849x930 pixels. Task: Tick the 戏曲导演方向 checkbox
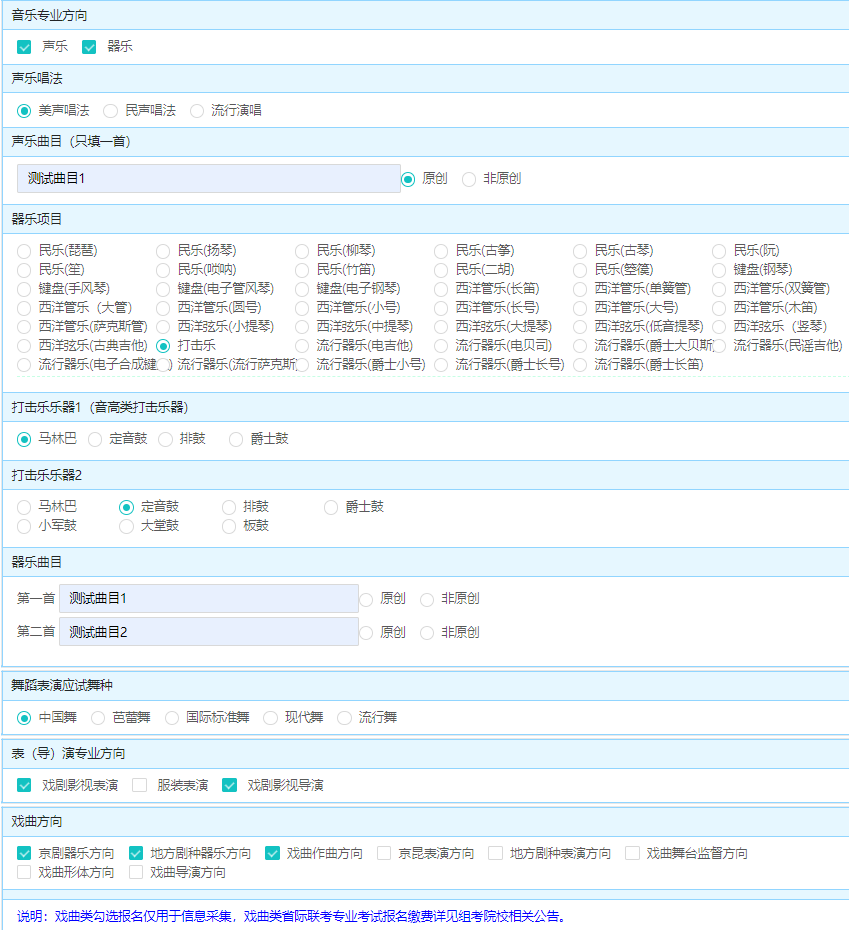coord(136,872)
